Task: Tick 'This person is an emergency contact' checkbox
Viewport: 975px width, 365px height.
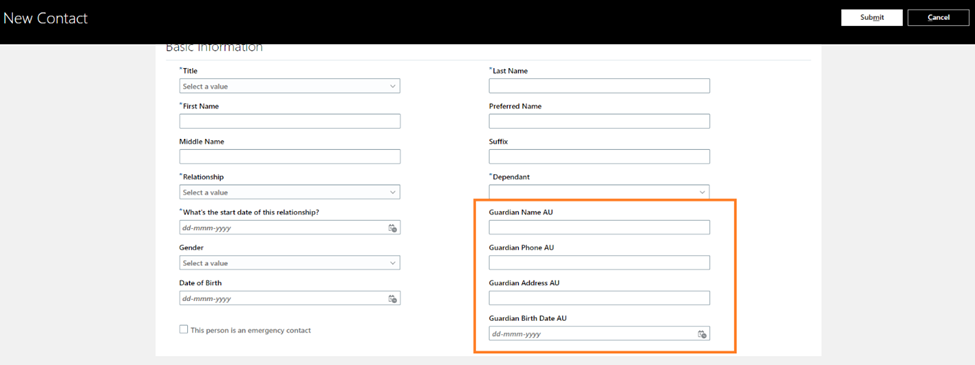Action: click(x=183, y=330)
